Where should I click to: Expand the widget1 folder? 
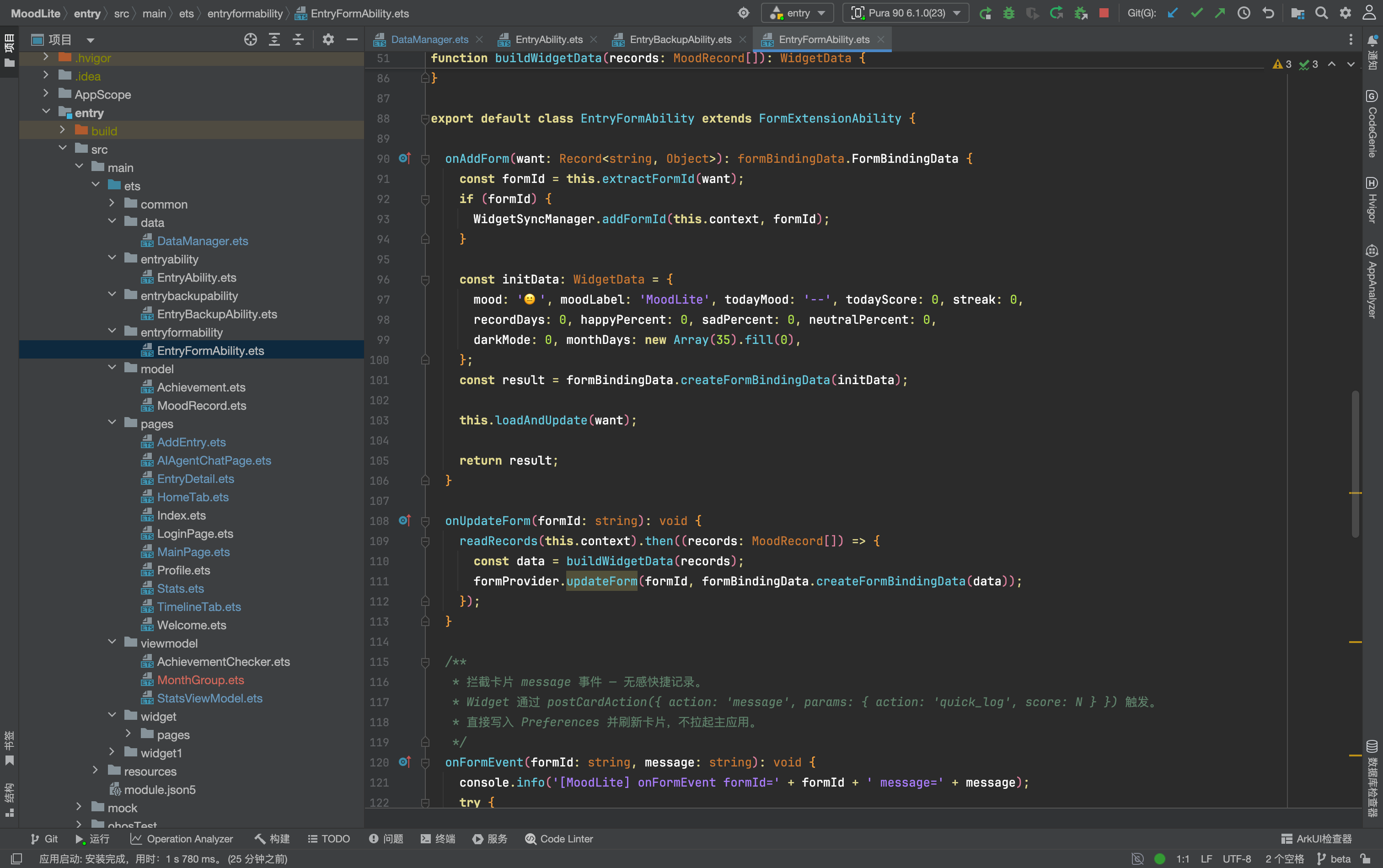pos(112,753)
